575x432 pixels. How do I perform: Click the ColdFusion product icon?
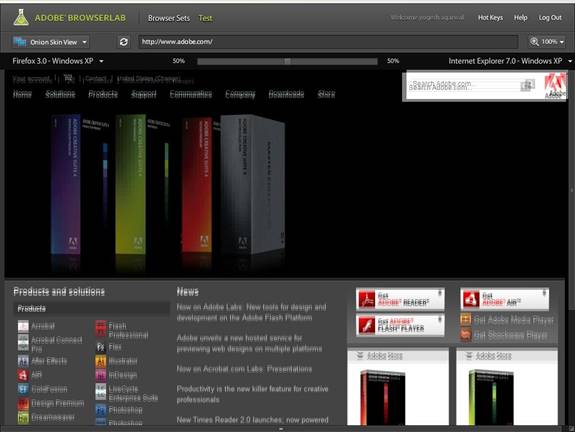tap(23, 389)
